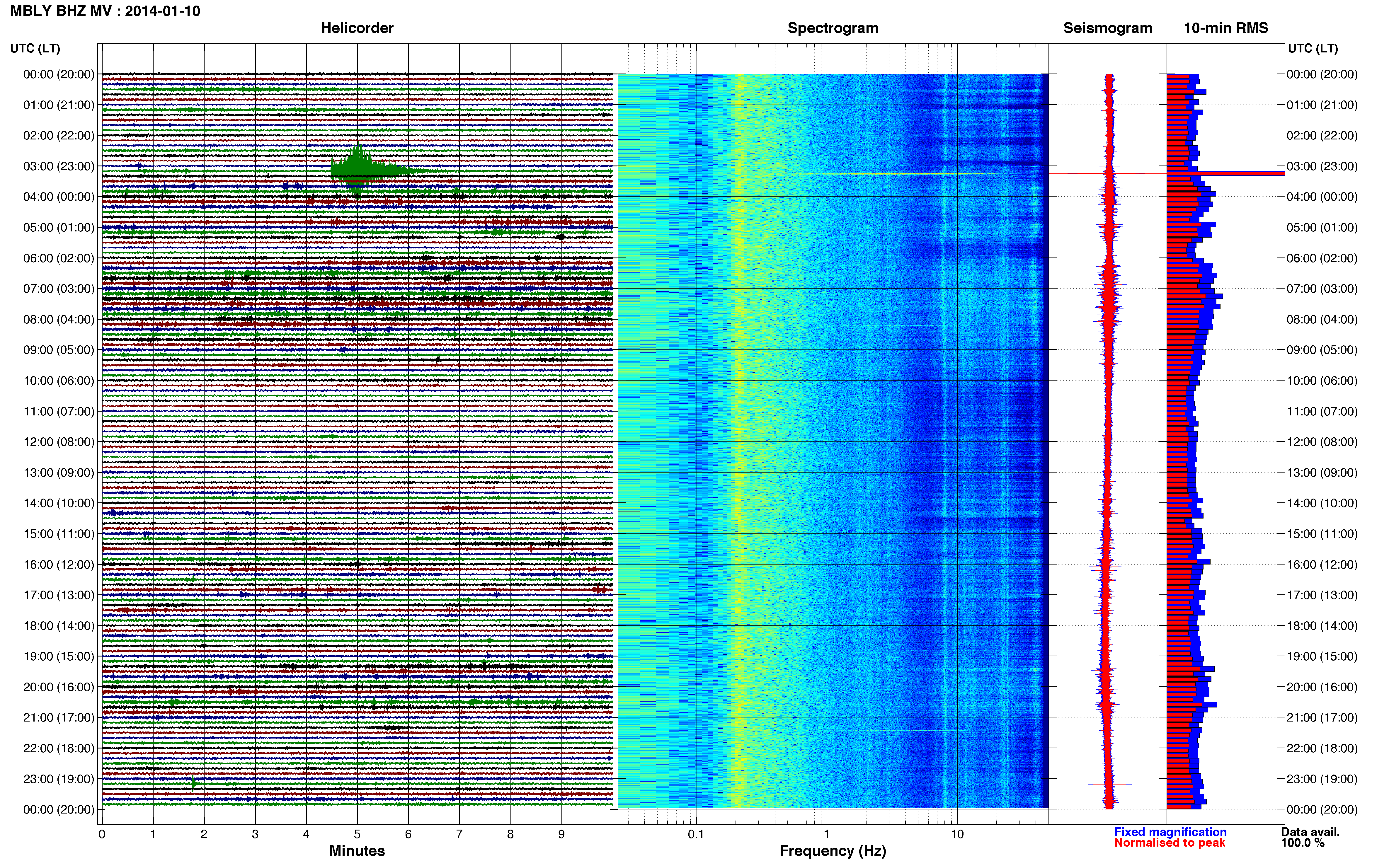Viewport: 1389px width, 868px height.
Task: Click the right '23:00 (19:00)' time label
Action: coord(1322,779)
